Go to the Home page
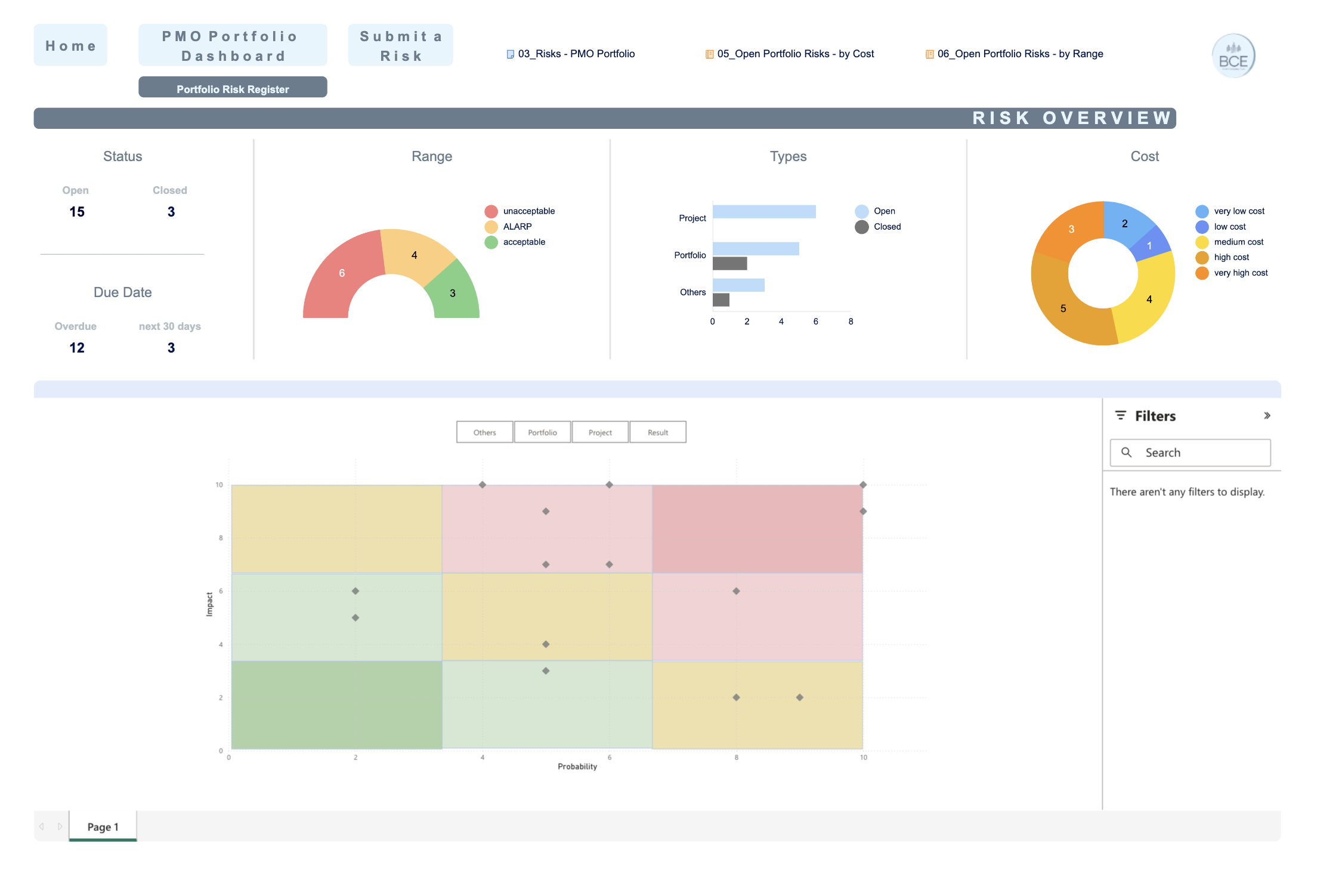Viewport: 1342px width, 896px height. click(70, 45)
